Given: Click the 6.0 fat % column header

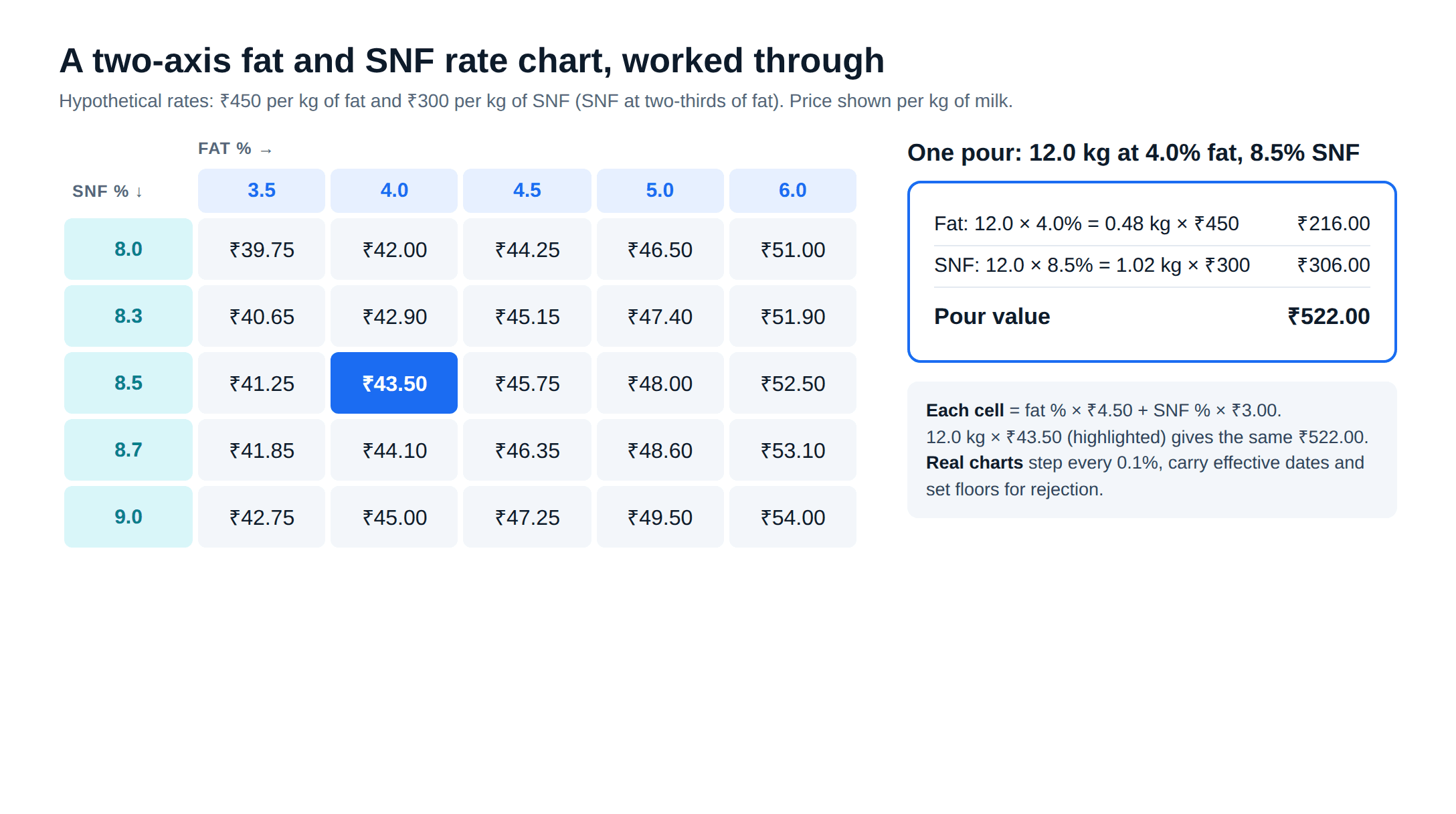Looking at the screenshot, I should [x=793, y=191].
